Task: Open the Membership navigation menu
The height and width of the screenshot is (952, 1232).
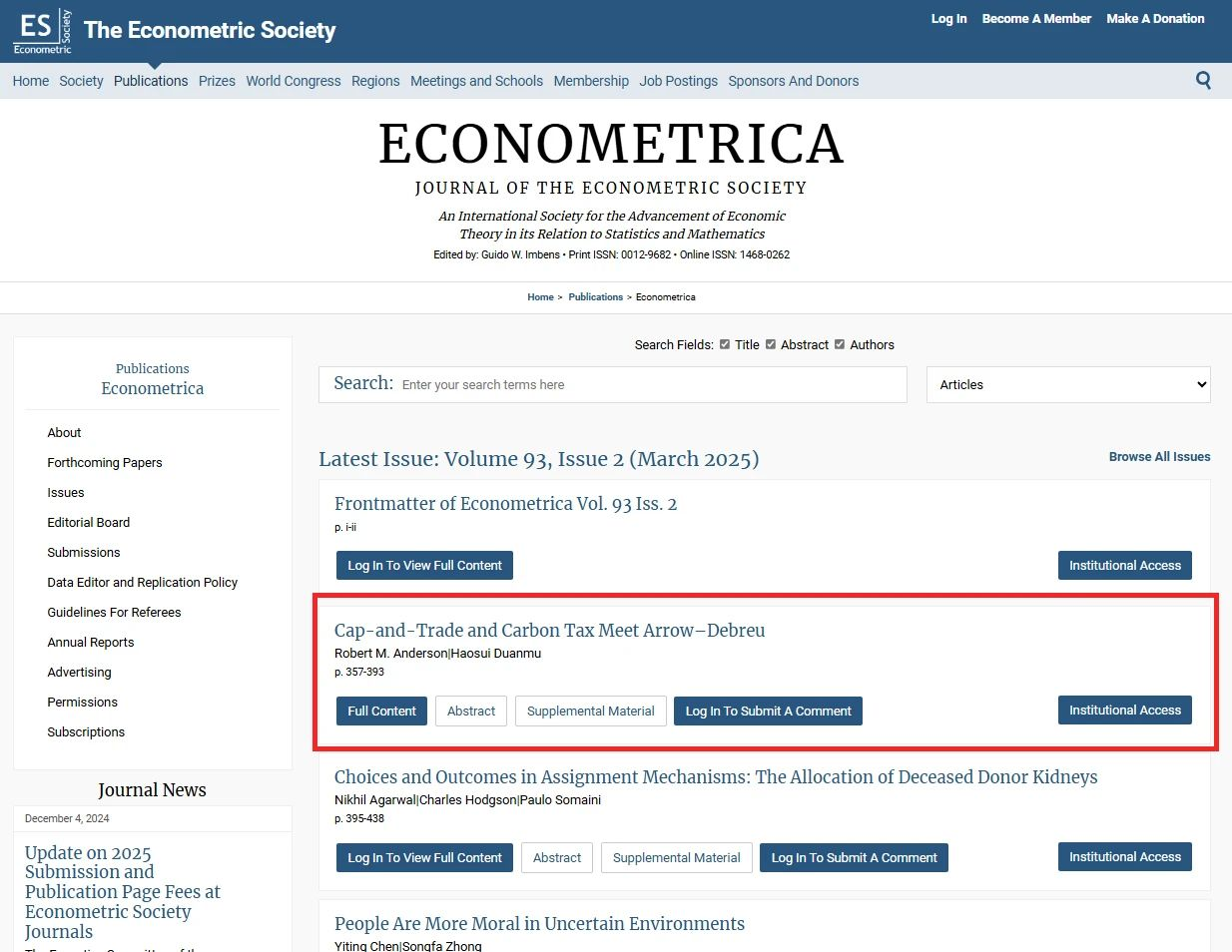Action: click(591, 81)
